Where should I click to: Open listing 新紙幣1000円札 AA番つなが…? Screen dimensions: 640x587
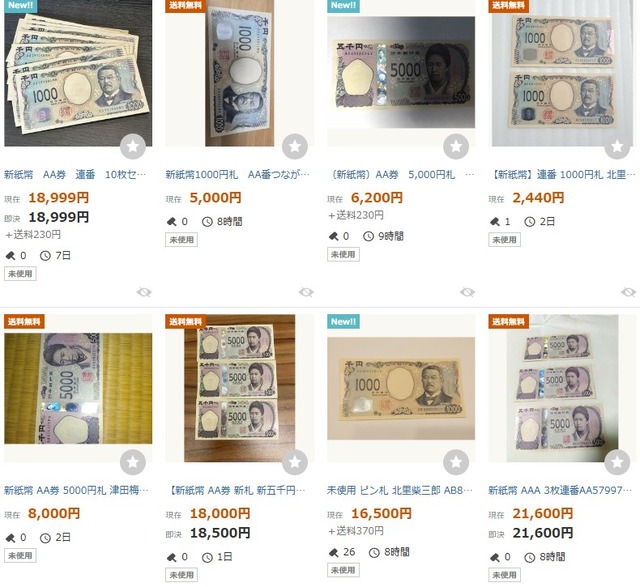[238, 175]
